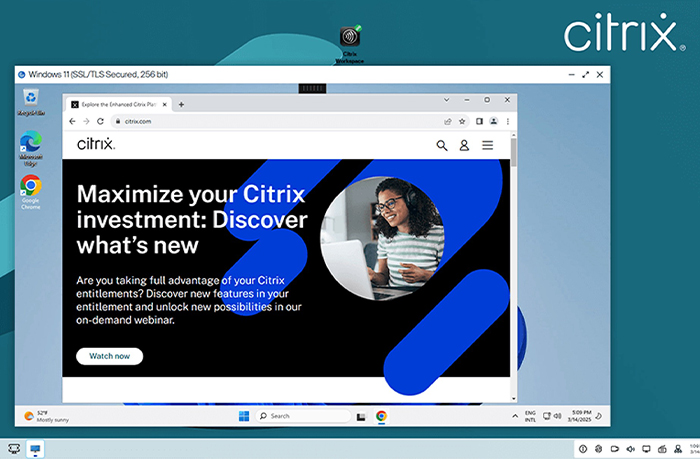Open local tray globe icon
The width and height of the screenshot is (700, 459).
tap(599, 449)
